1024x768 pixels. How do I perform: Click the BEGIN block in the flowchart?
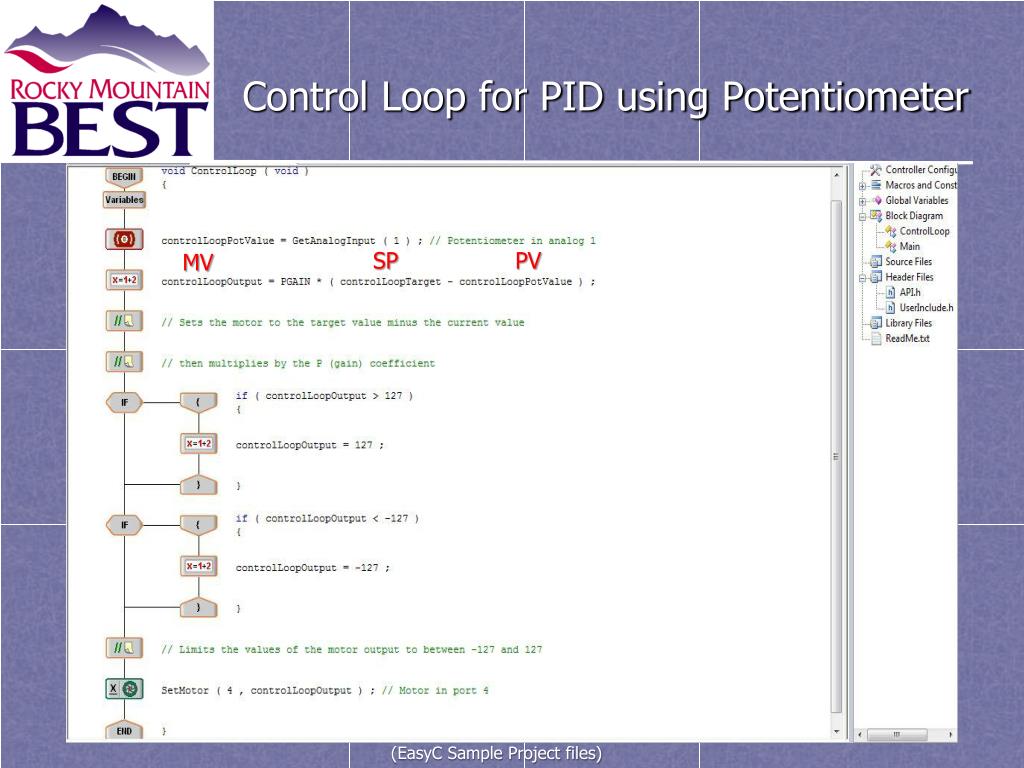pyautogui.click(x=124, y=175)
